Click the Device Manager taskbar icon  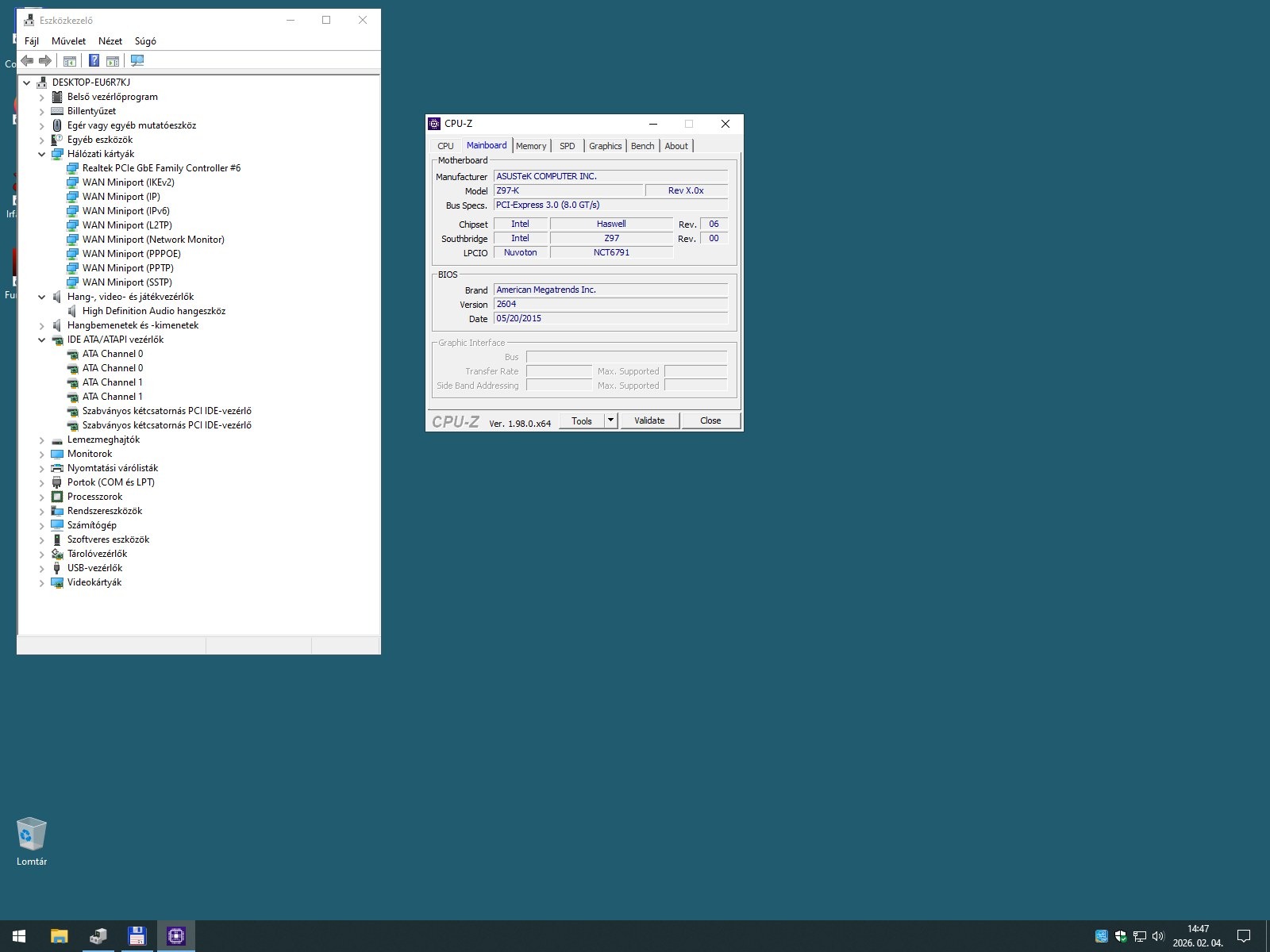pos(98,936)
